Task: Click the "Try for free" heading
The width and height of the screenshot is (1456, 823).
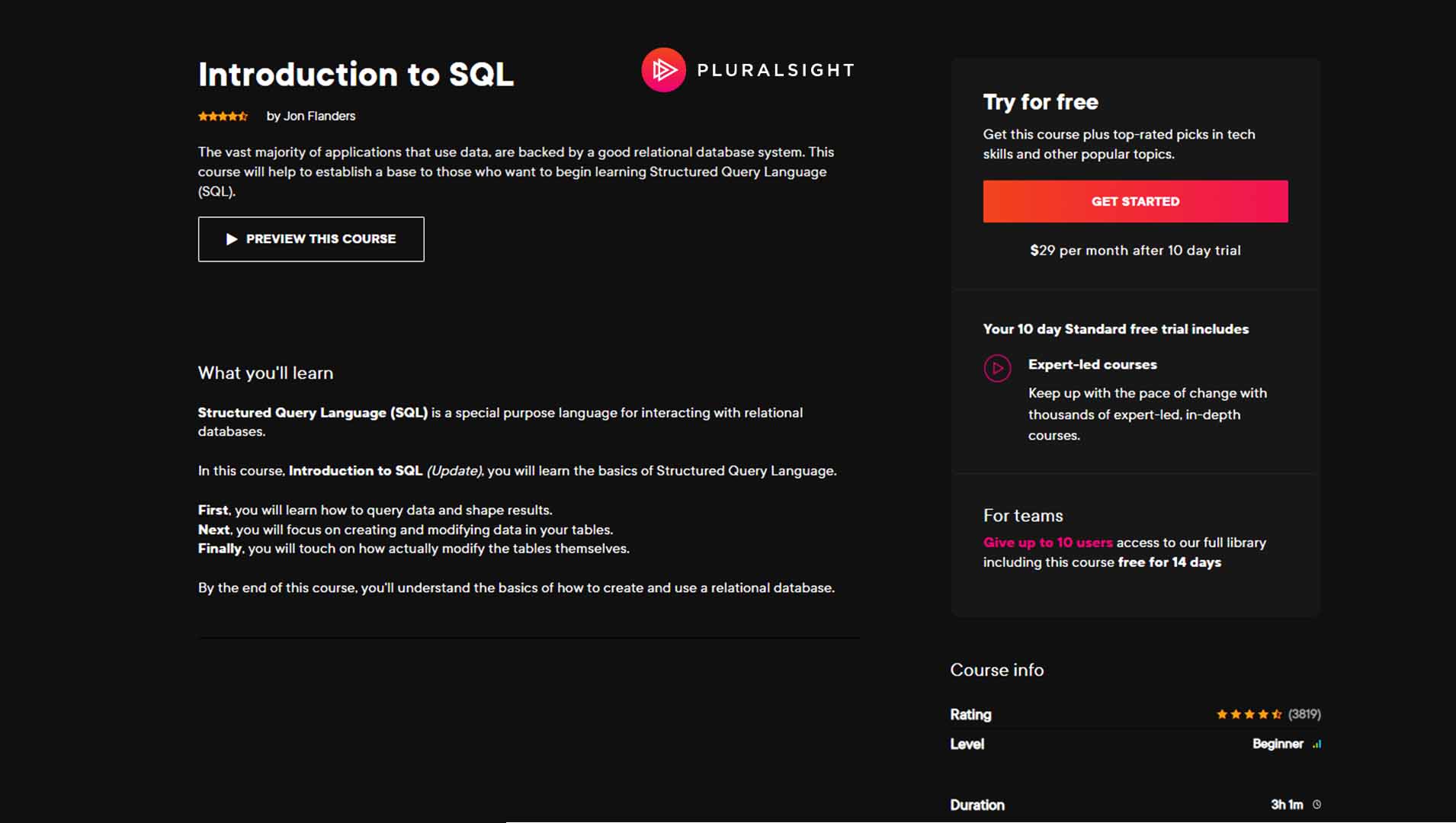Action: (1041, 102)
